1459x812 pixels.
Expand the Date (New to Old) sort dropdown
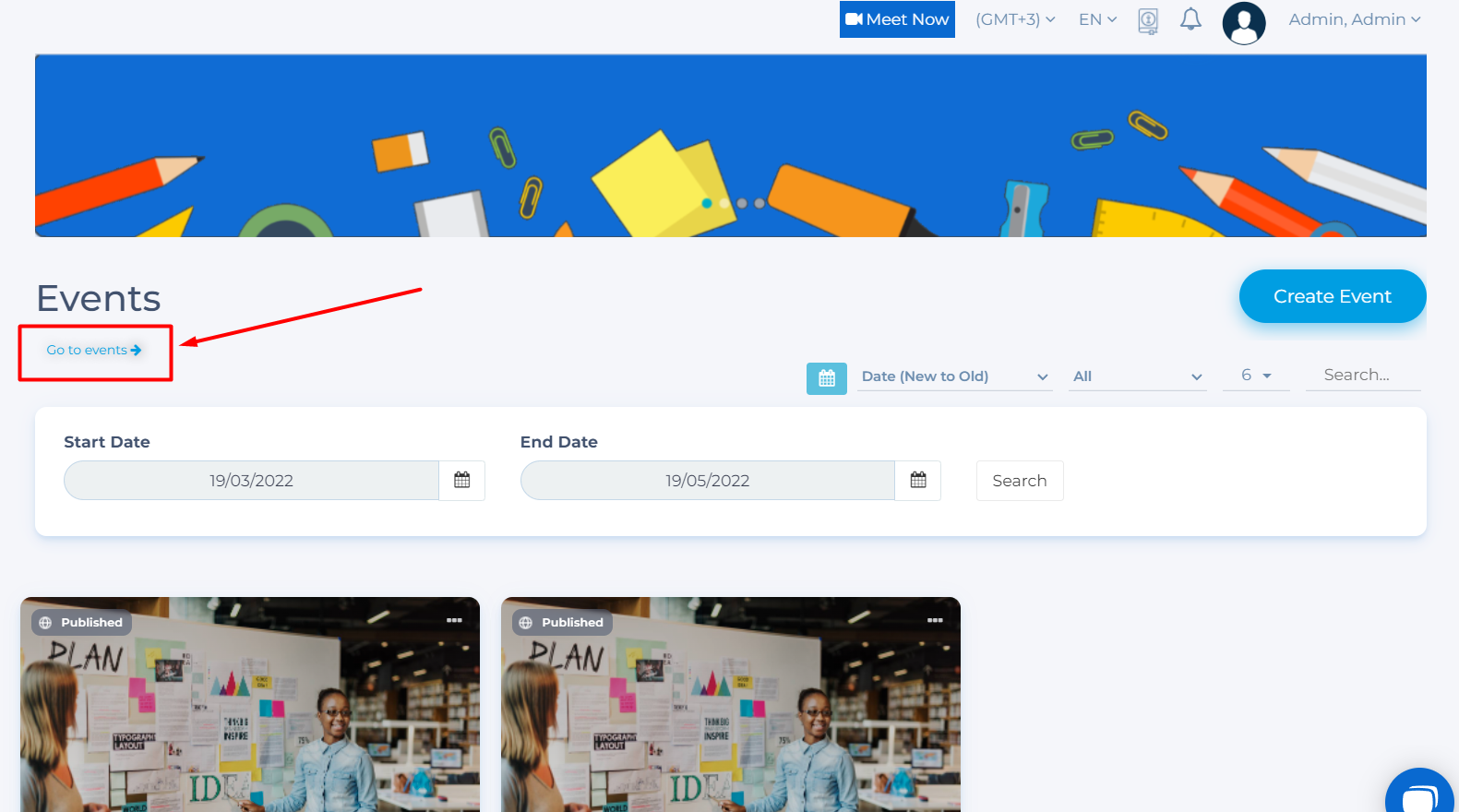pos(954,376)
